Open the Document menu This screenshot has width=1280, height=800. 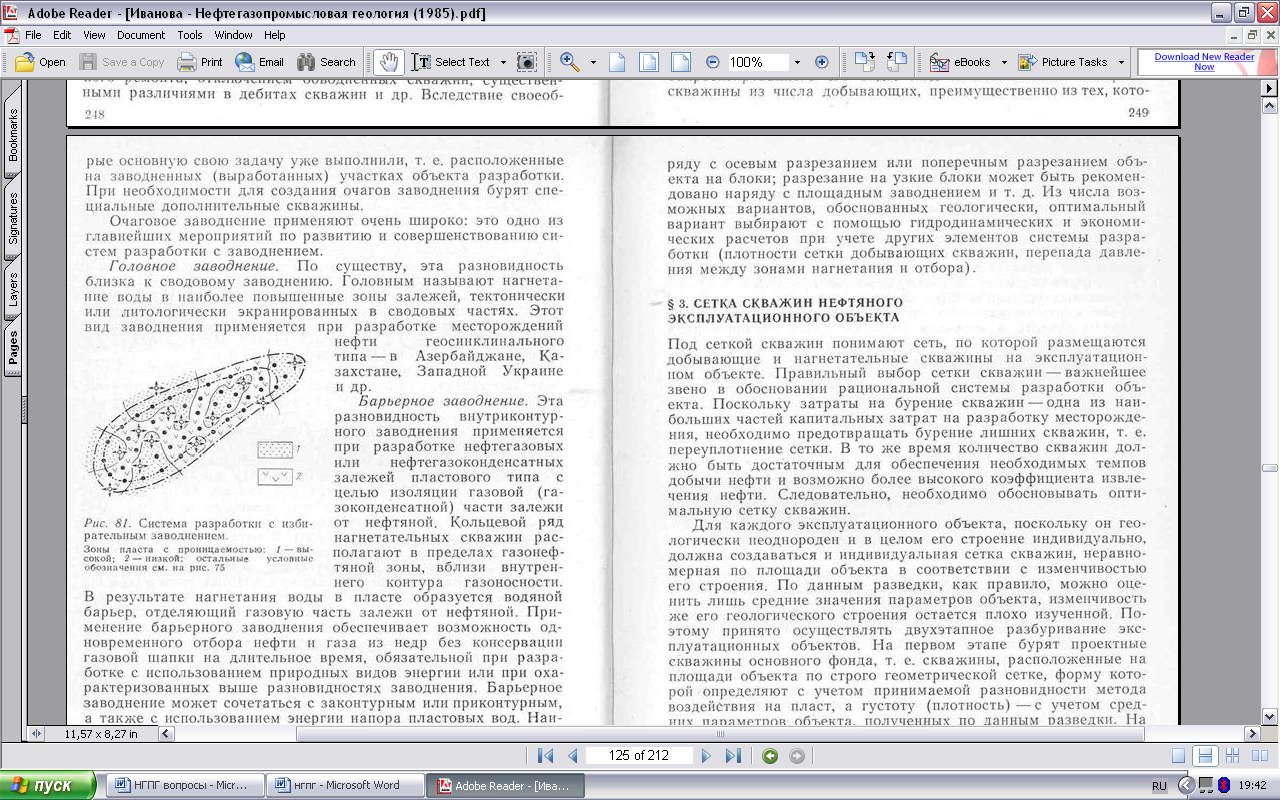pos(141,35)
